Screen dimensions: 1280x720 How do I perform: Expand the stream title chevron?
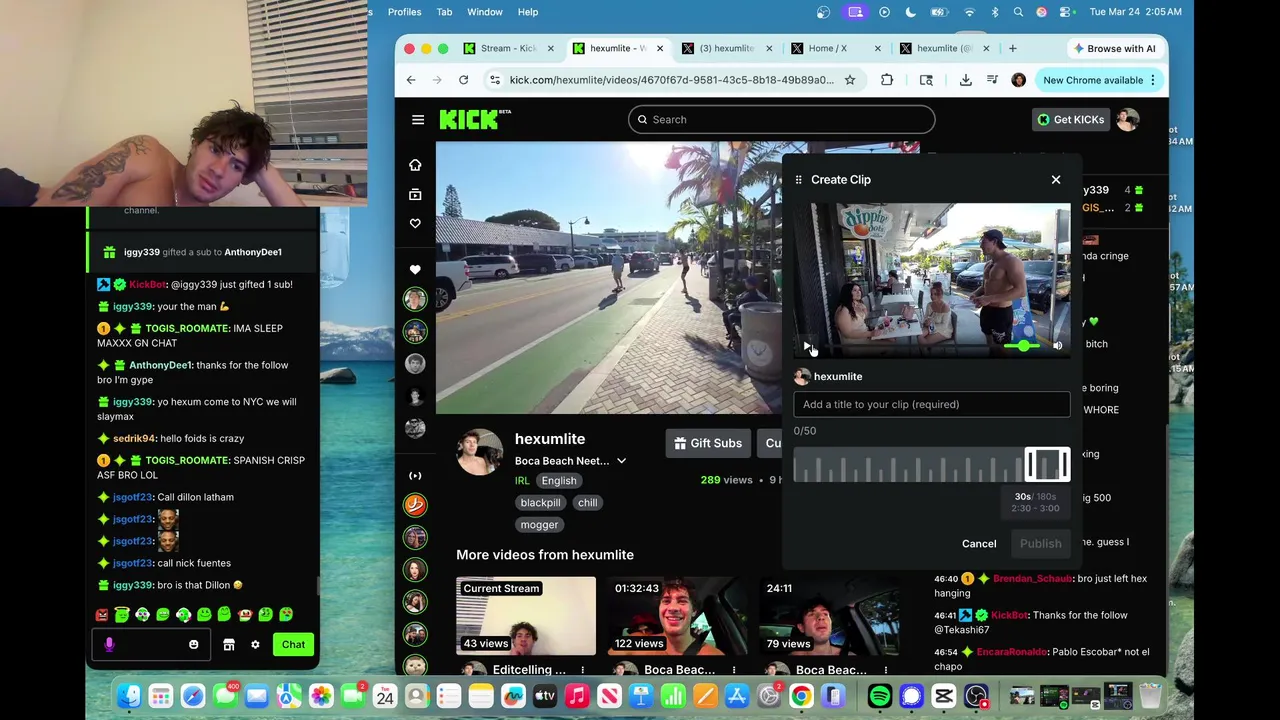click(621, 461)
